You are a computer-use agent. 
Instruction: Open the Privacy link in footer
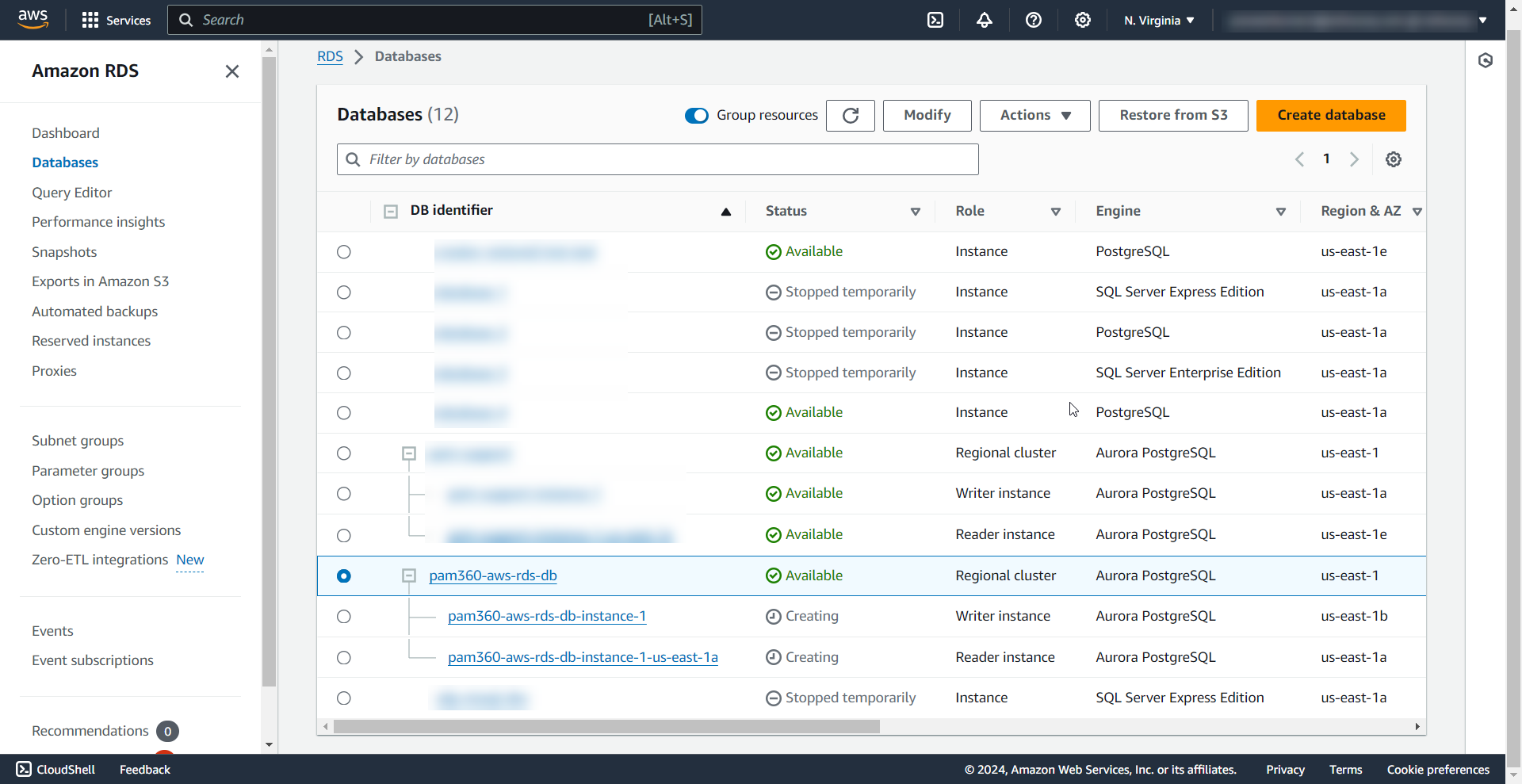[1285, 770]
